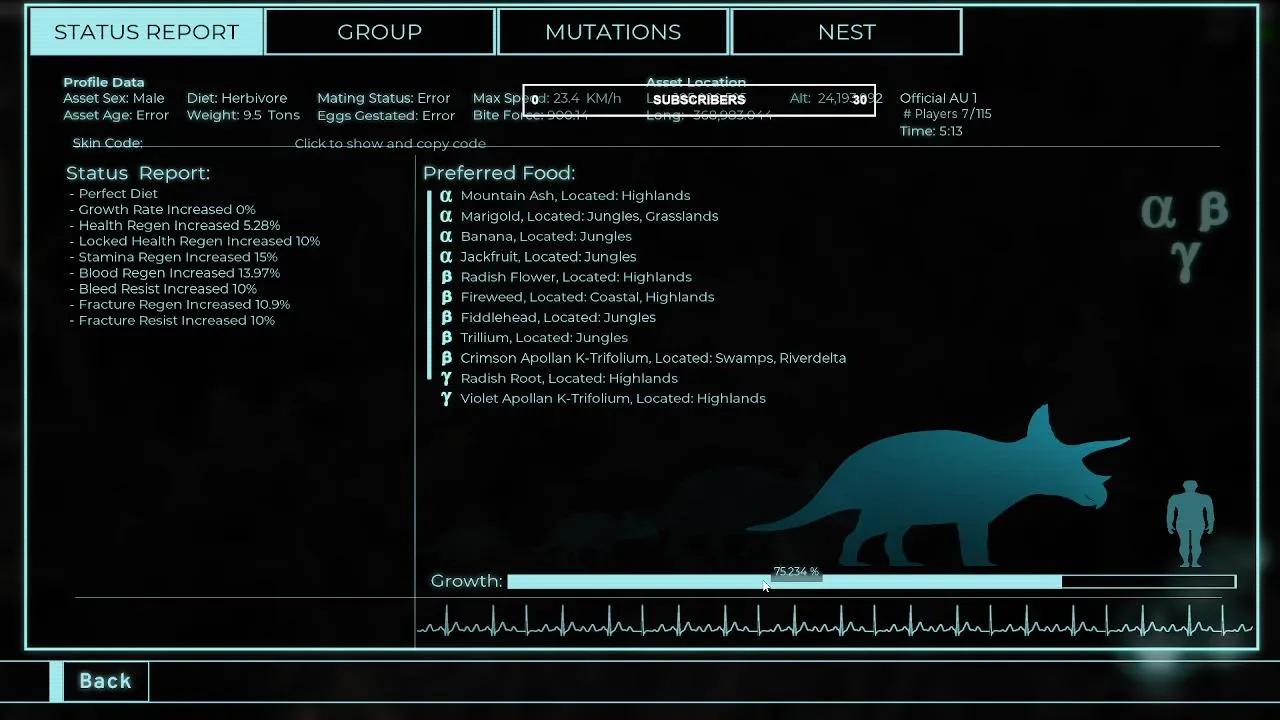Viewport: 1280px width, 720px height.
Task: Select the 'Profile Data' heading
Action: [x=104, y=83]
